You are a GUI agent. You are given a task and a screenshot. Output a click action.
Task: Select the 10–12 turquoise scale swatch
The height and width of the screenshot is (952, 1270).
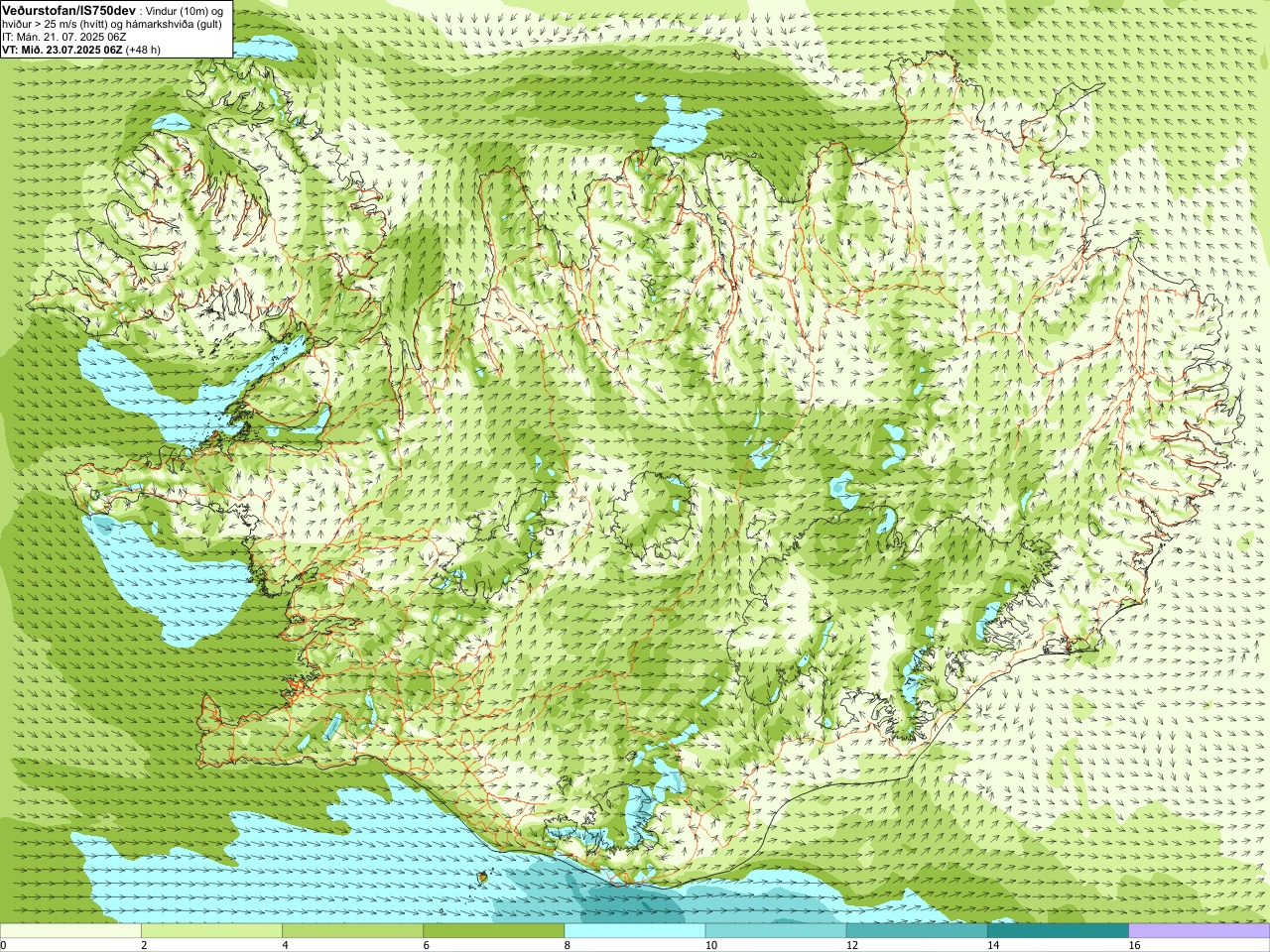click(776, 931)
